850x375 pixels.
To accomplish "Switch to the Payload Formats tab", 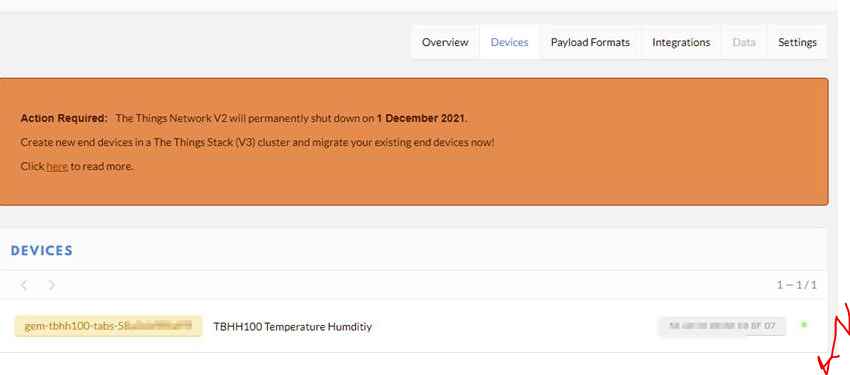I will pos(590,42).
